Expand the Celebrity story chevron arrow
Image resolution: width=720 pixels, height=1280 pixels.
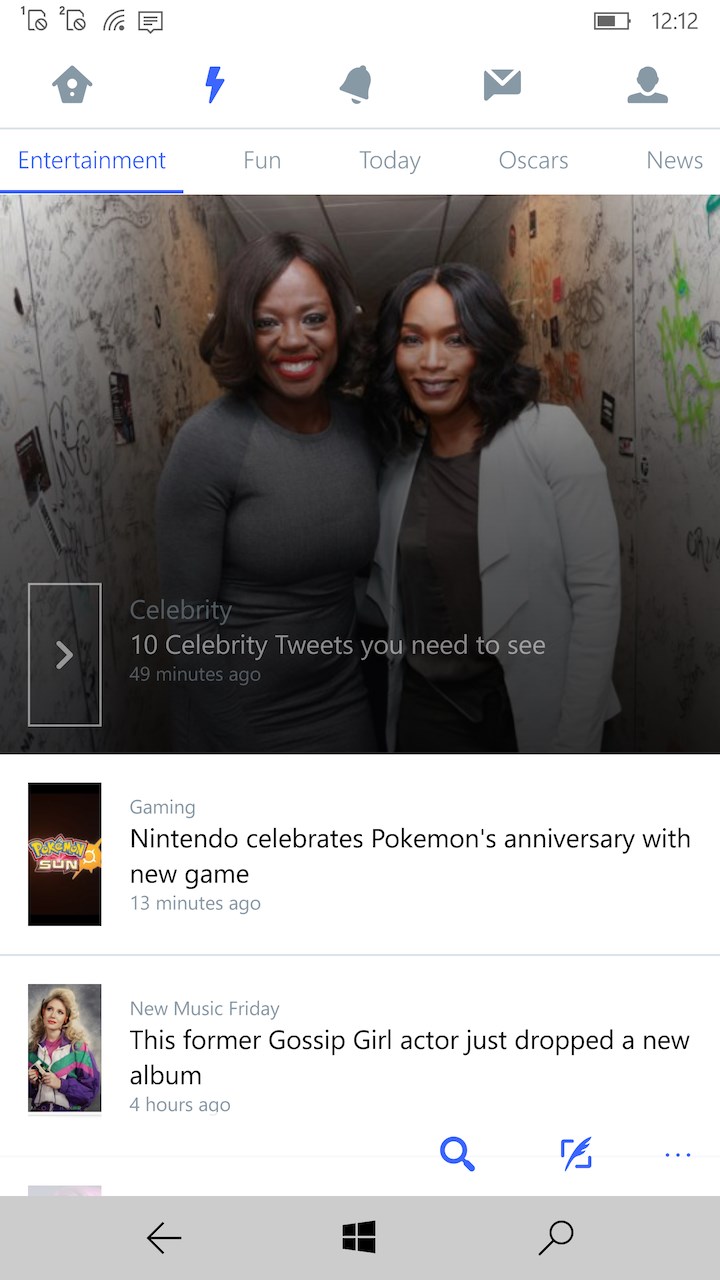point(65,655)
